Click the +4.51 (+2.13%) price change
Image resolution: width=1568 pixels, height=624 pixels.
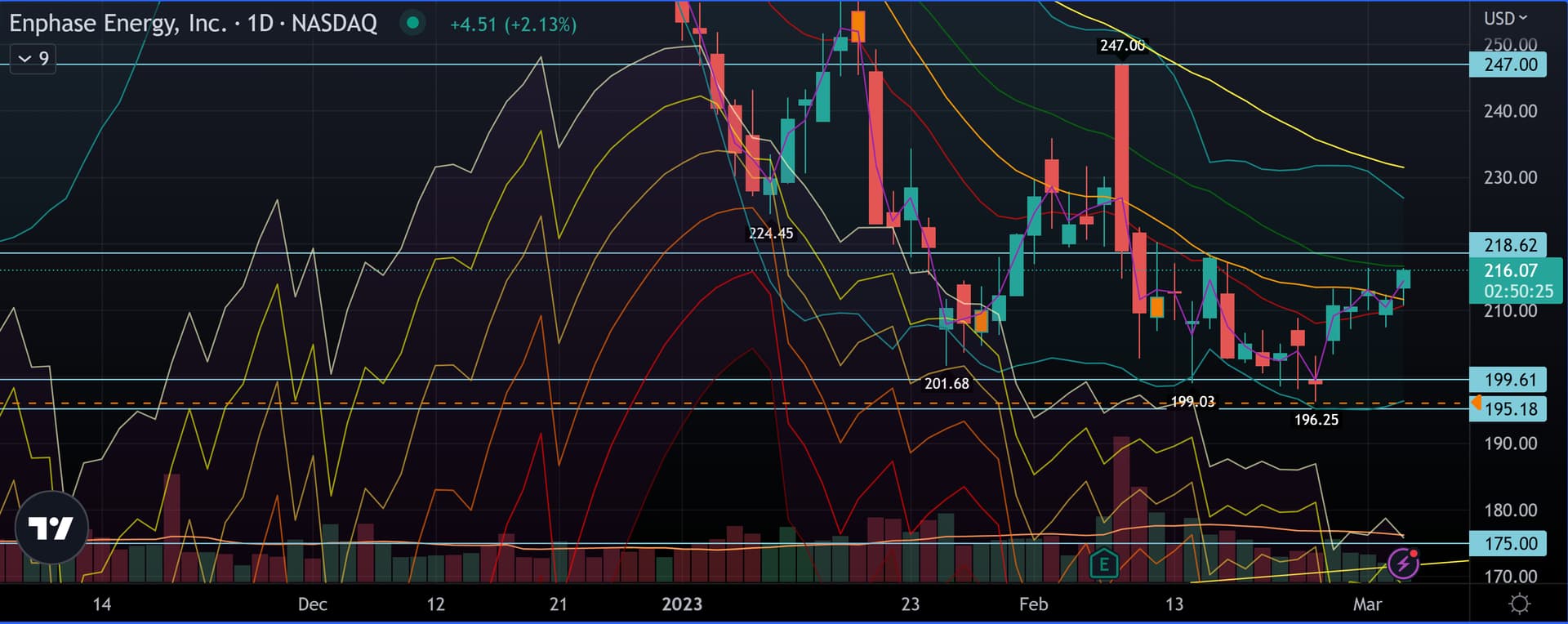tap(513, 25)
